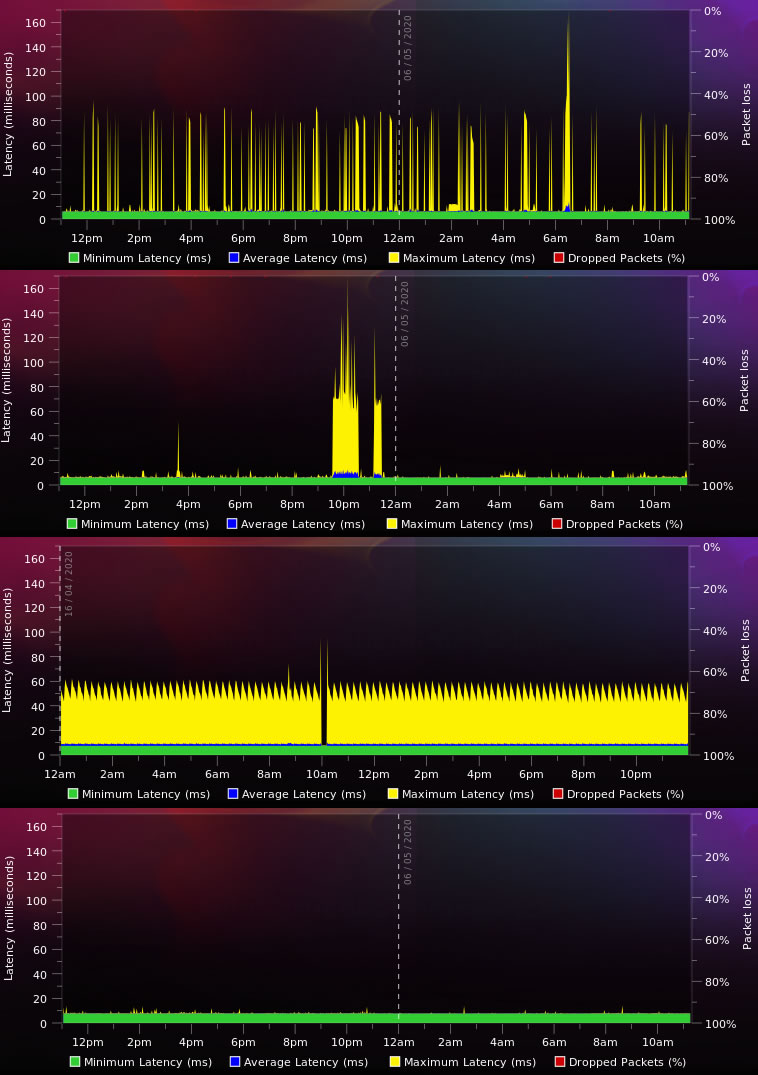Click the "160" latency tick in second graph
The image size is (758, 1075).
point(34,289)
